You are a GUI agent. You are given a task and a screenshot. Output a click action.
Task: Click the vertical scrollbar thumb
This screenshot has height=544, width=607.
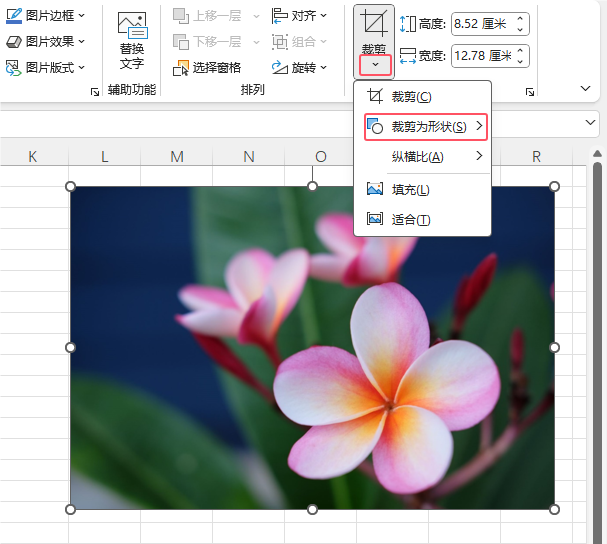(x=597, y=352)
